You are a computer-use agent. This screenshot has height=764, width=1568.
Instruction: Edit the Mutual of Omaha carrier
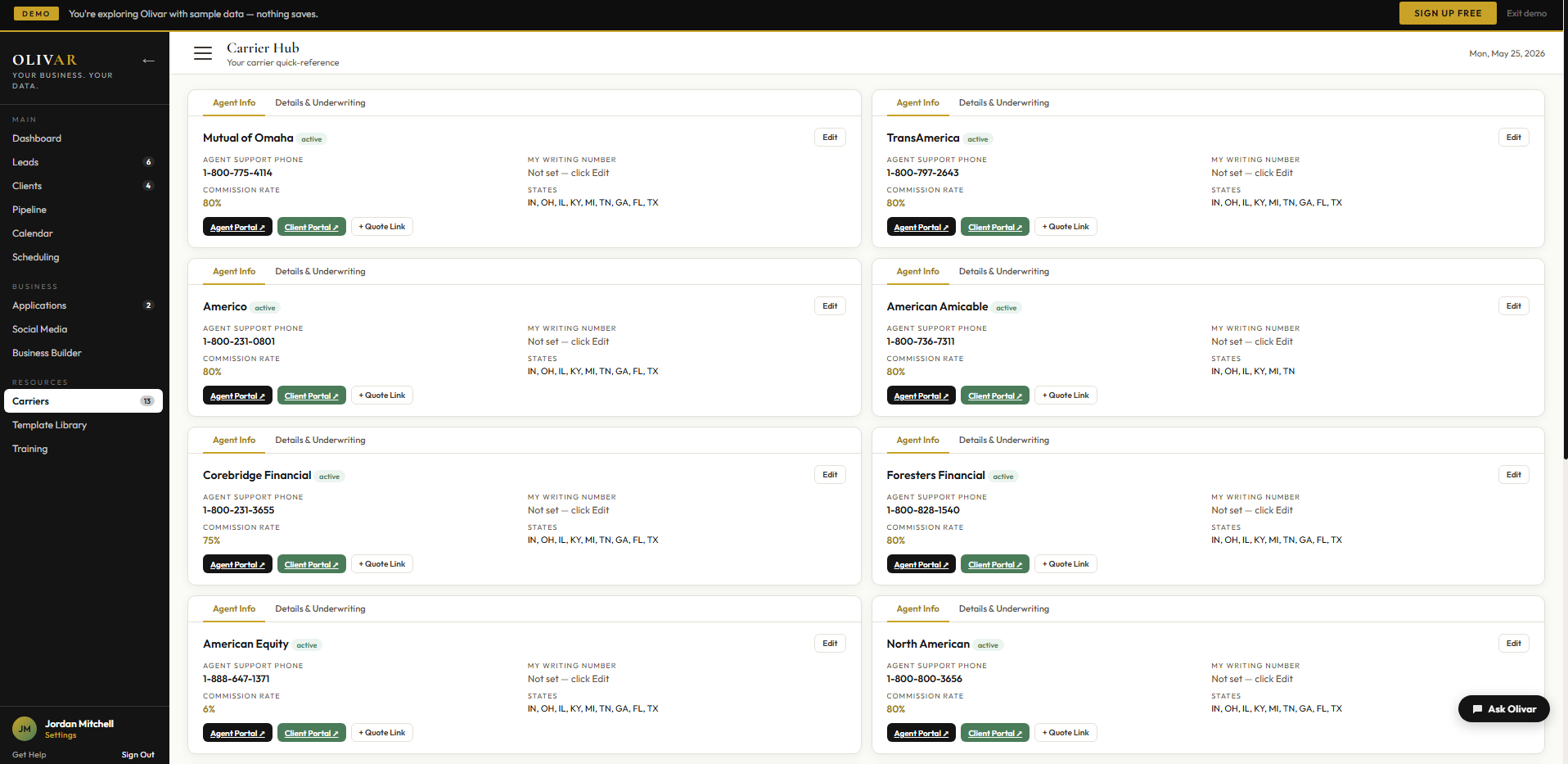pos(830,138)
